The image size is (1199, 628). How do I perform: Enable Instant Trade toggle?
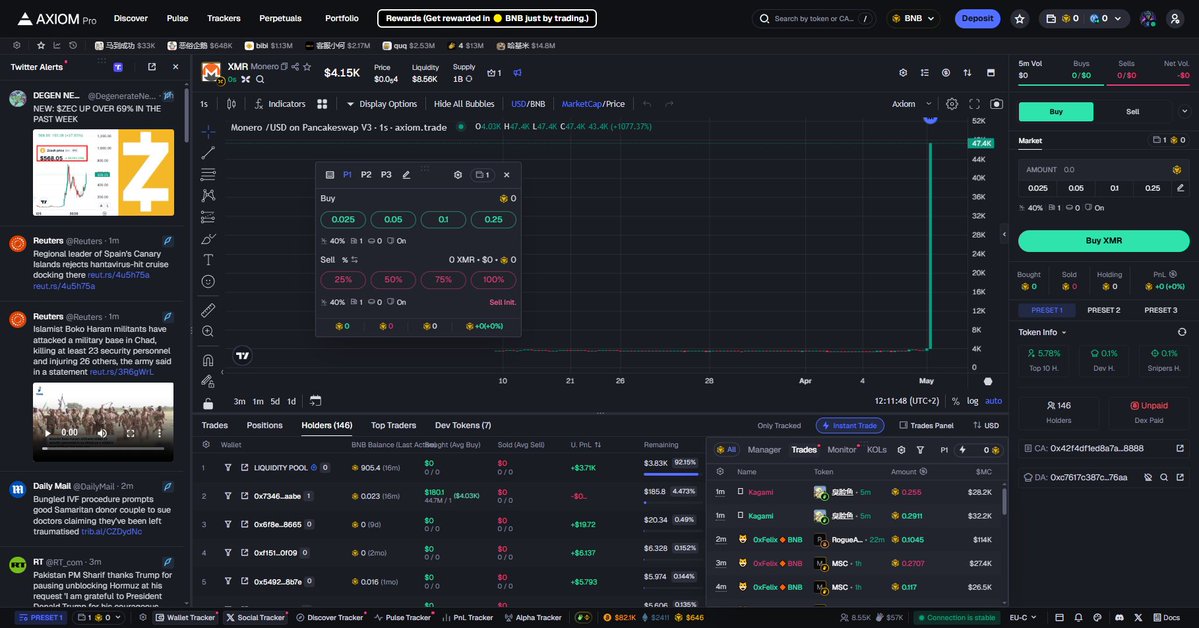click(x=850, y=425)
